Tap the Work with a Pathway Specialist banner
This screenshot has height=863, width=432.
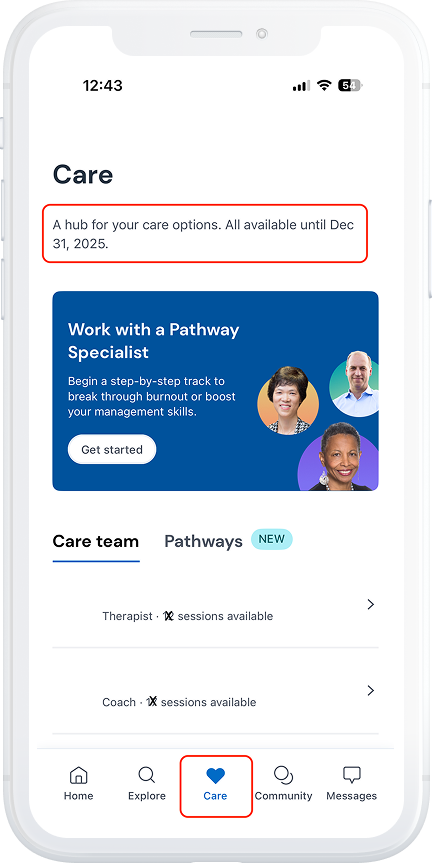(x=215, y=391)
